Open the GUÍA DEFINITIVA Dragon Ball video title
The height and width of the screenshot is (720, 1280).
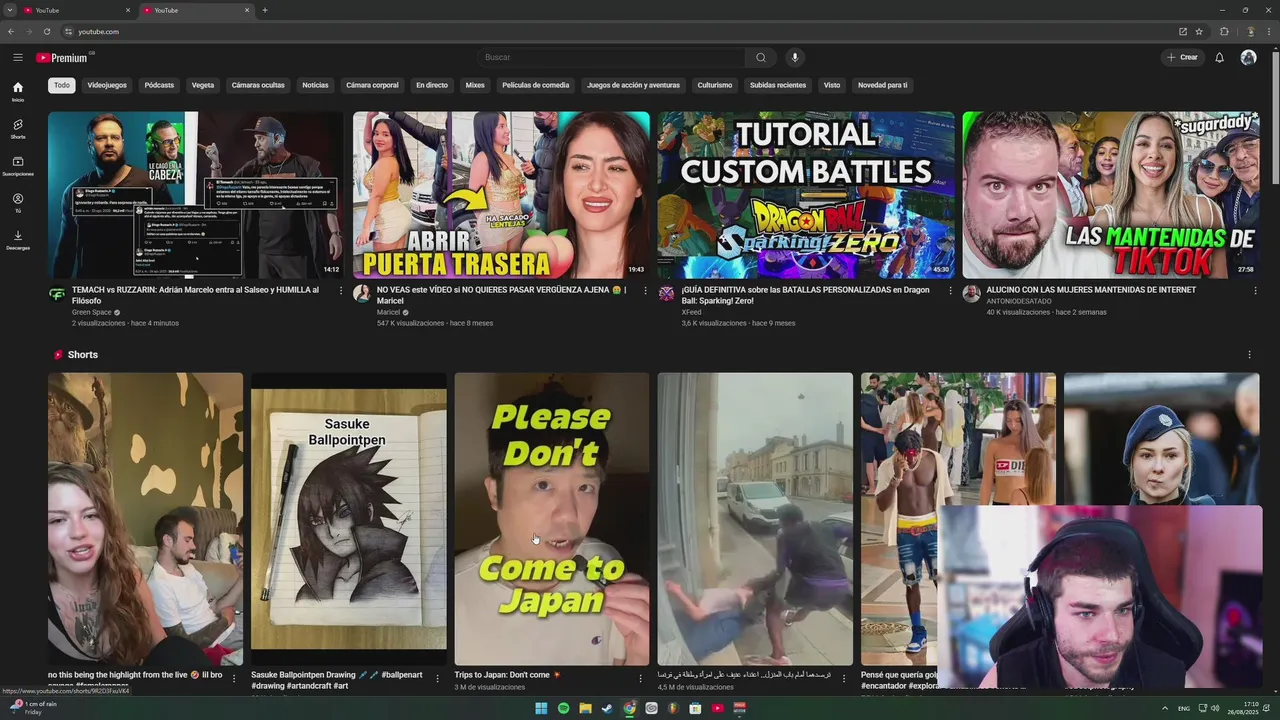coord(805,295)
